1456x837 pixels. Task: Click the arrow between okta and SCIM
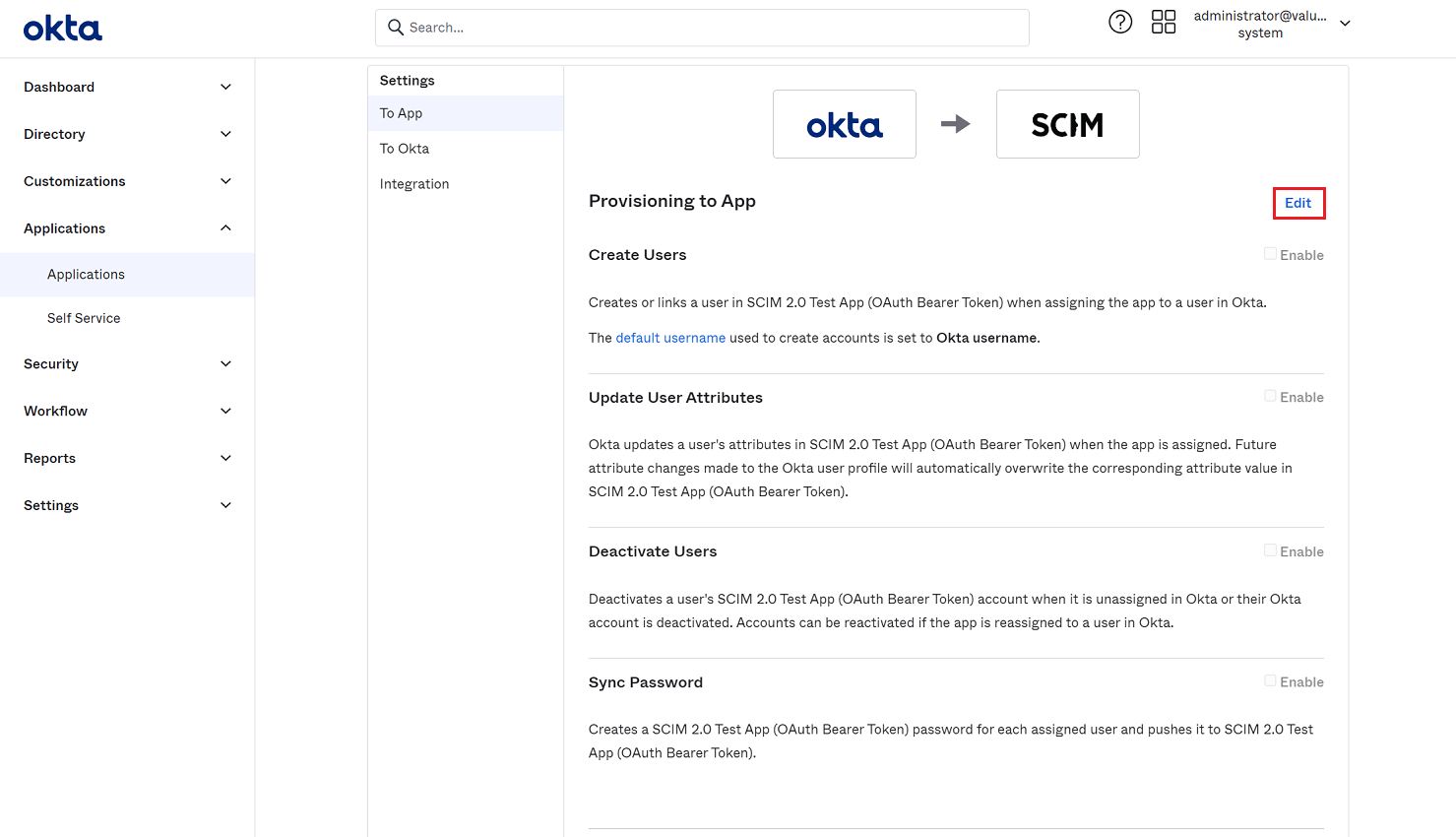coord(956,124)
